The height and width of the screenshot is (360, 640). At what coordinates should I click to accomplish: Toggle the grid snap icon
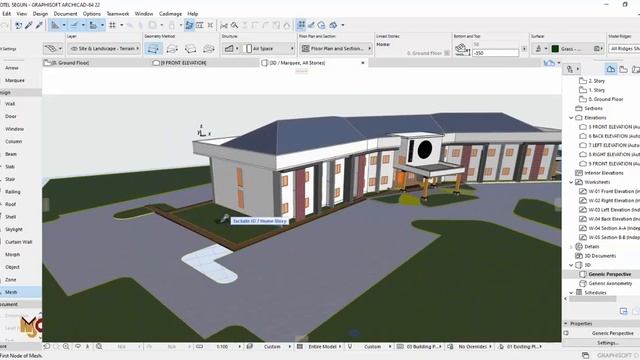coord(112,25)
